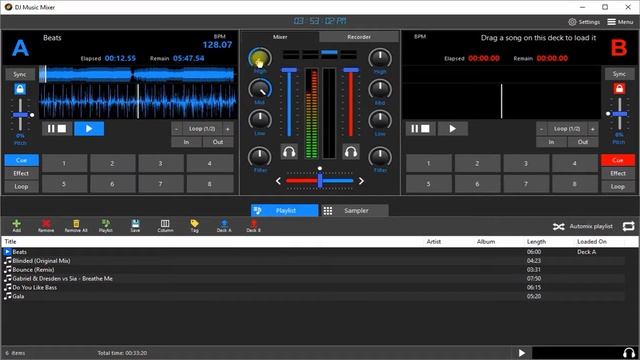Toggle Sync on Deck B

point(619,74)
